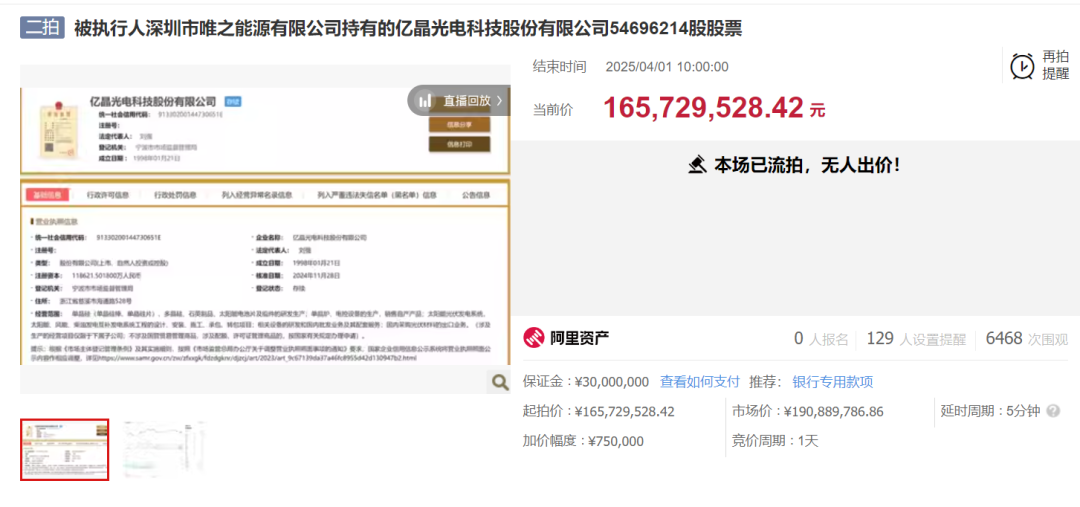Click the 二拍 auction round badge
Image resolution: width=1080 pixels, height=507 pixels.
[42, 27]
